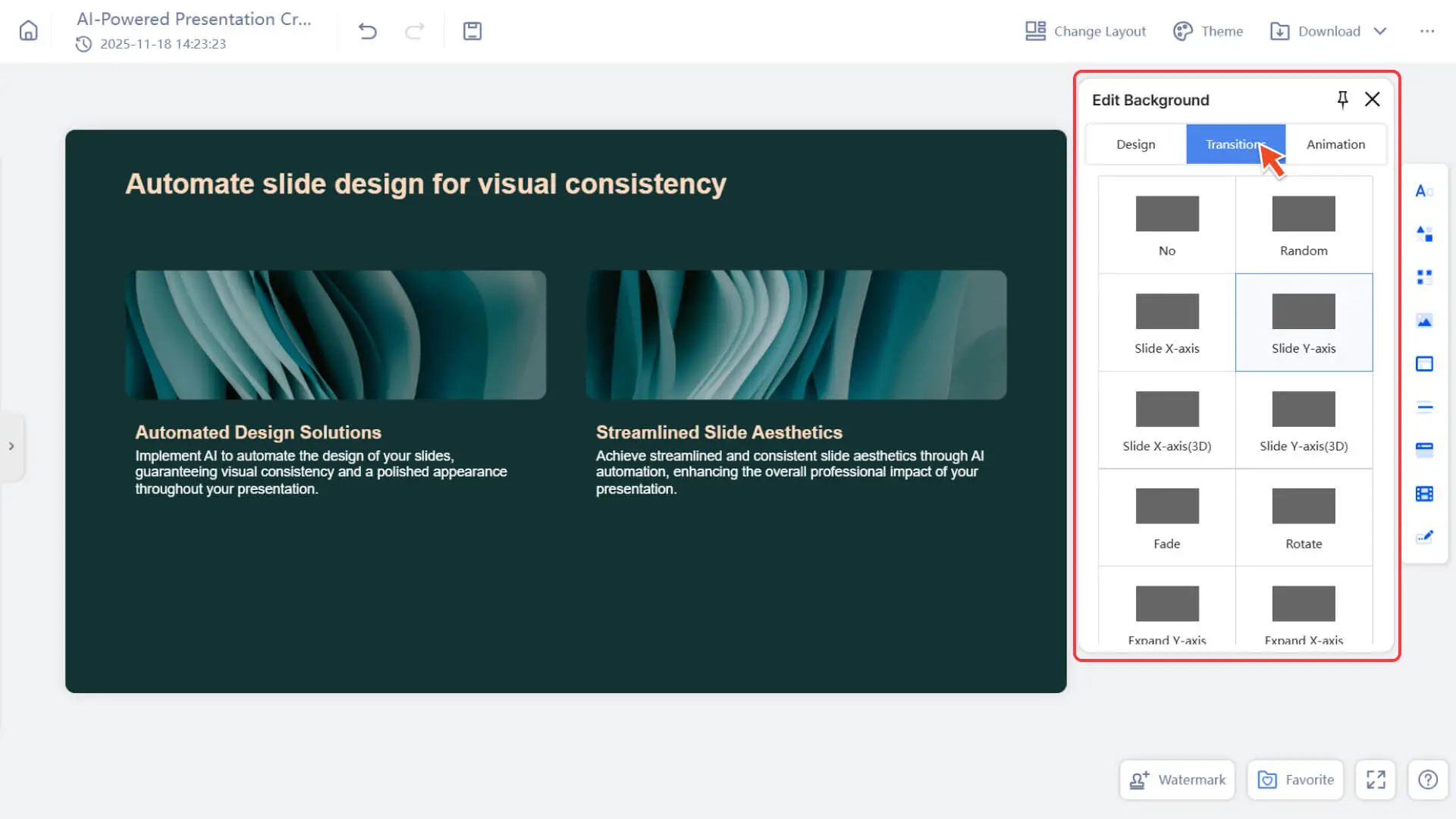The height and width of the screenshot is (819, 1456).
Task: Open the card layout tool in sidebar
Action: tap(1424, 450)
